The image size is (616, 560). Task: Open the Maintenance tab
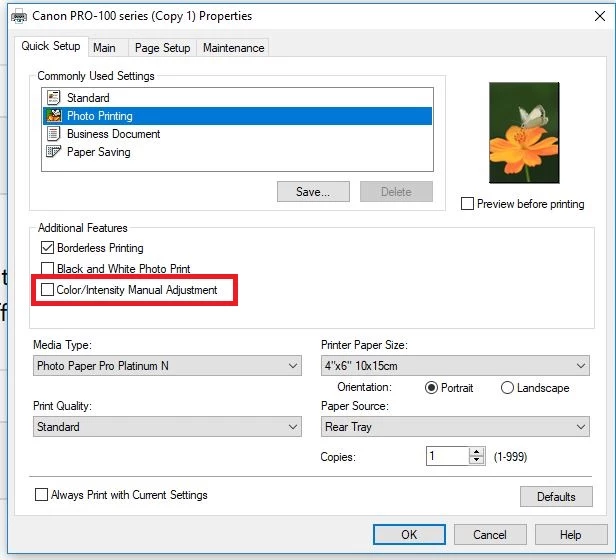[233, 48]
